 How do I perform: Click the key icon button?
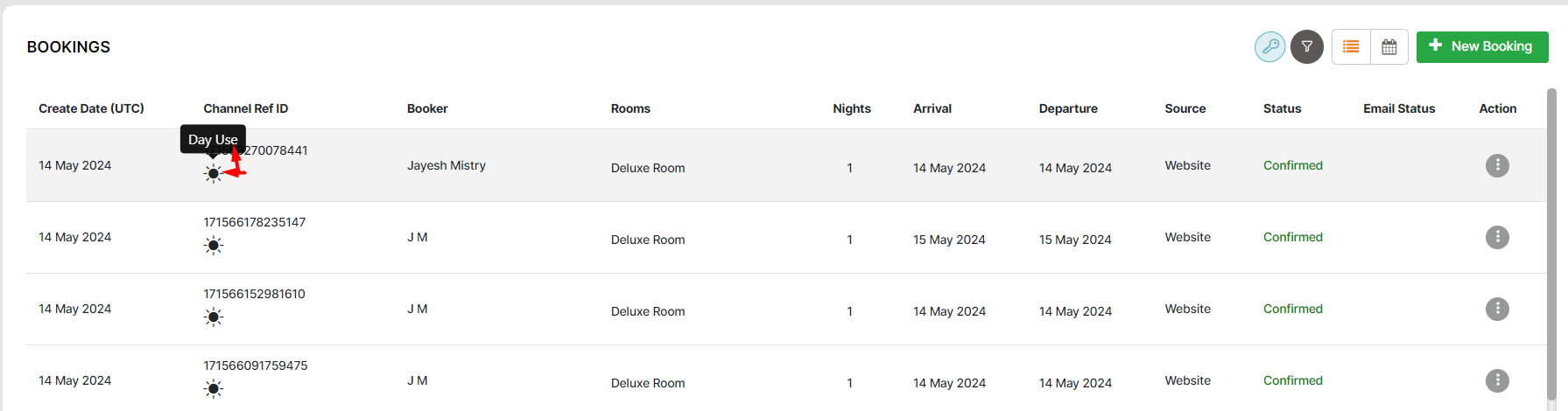click(x=1269, y=46)
